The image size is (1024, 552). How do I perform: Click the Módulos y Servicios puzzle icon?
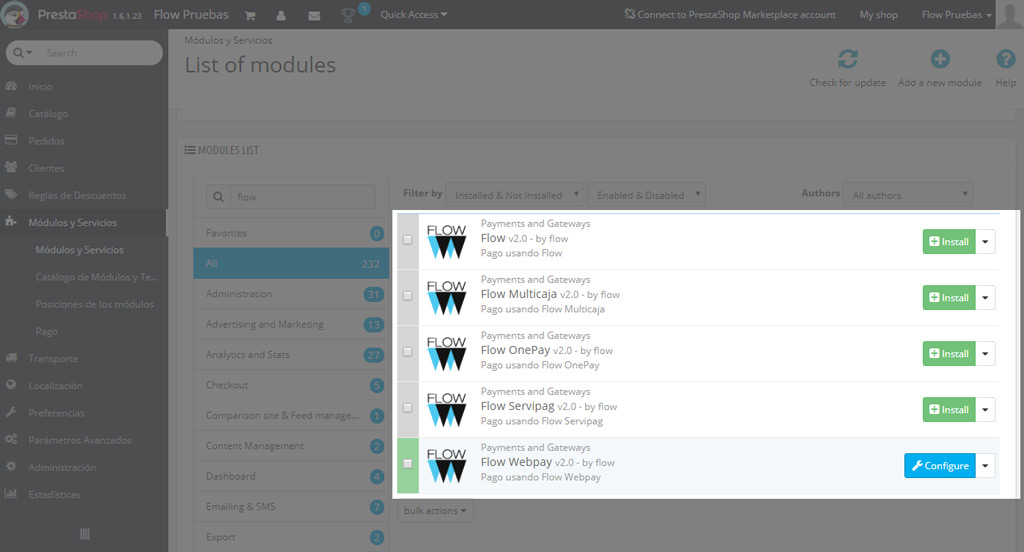(x=11, y=221)
